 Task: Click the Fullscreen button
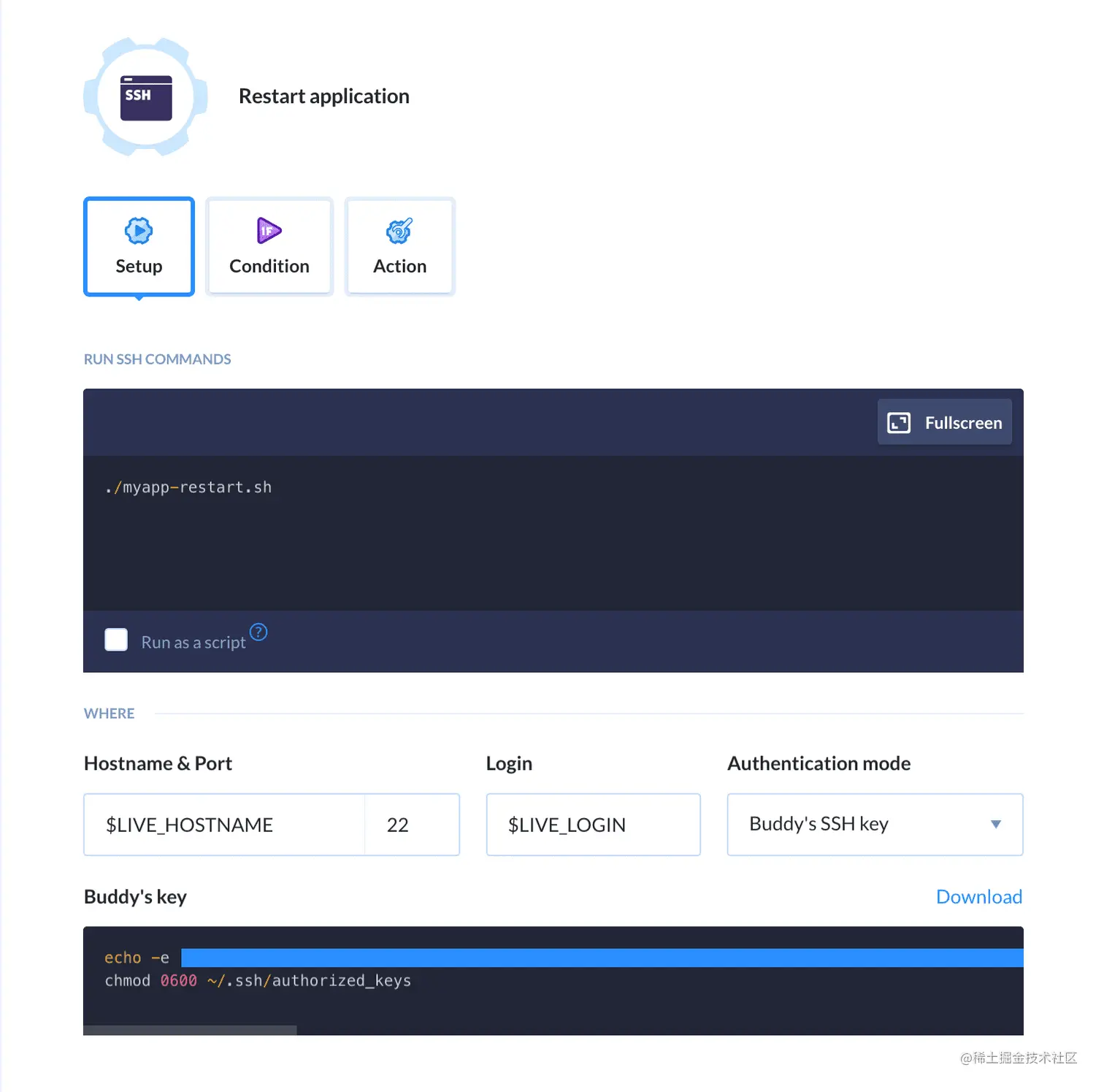(x=944, y=422)
